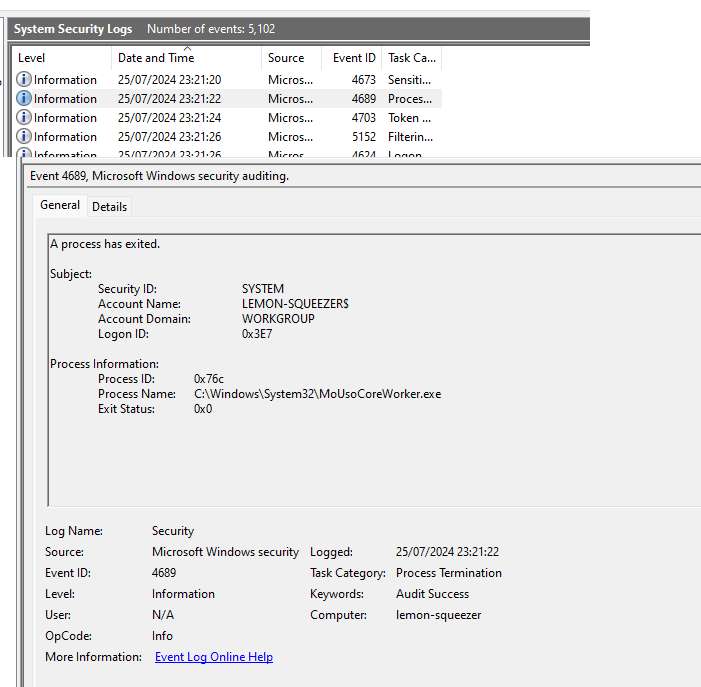Sort events by the Source column header
The image size is (701, 687).
286,58
